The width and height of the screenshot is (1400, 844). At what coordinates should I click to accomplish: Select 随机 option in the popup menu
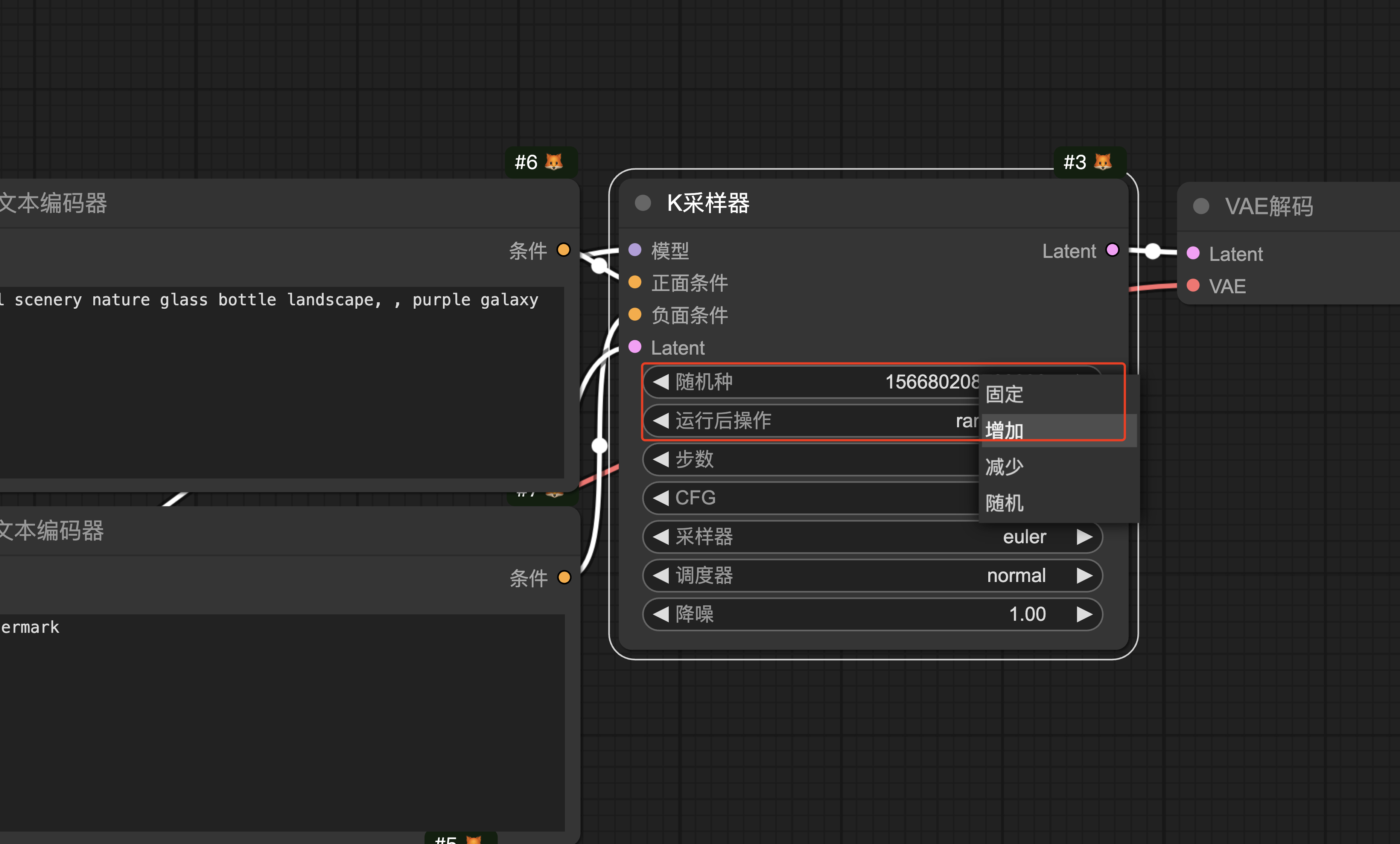(x=1058, y=503)
